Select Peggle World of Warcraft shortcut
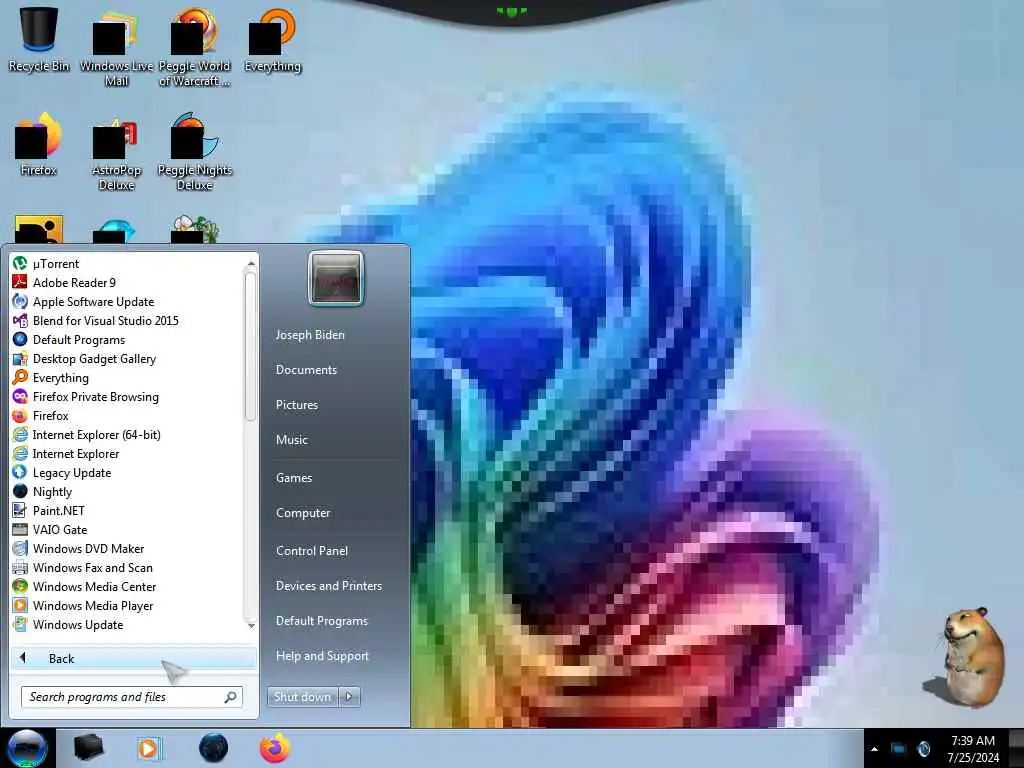 (195, 47)
